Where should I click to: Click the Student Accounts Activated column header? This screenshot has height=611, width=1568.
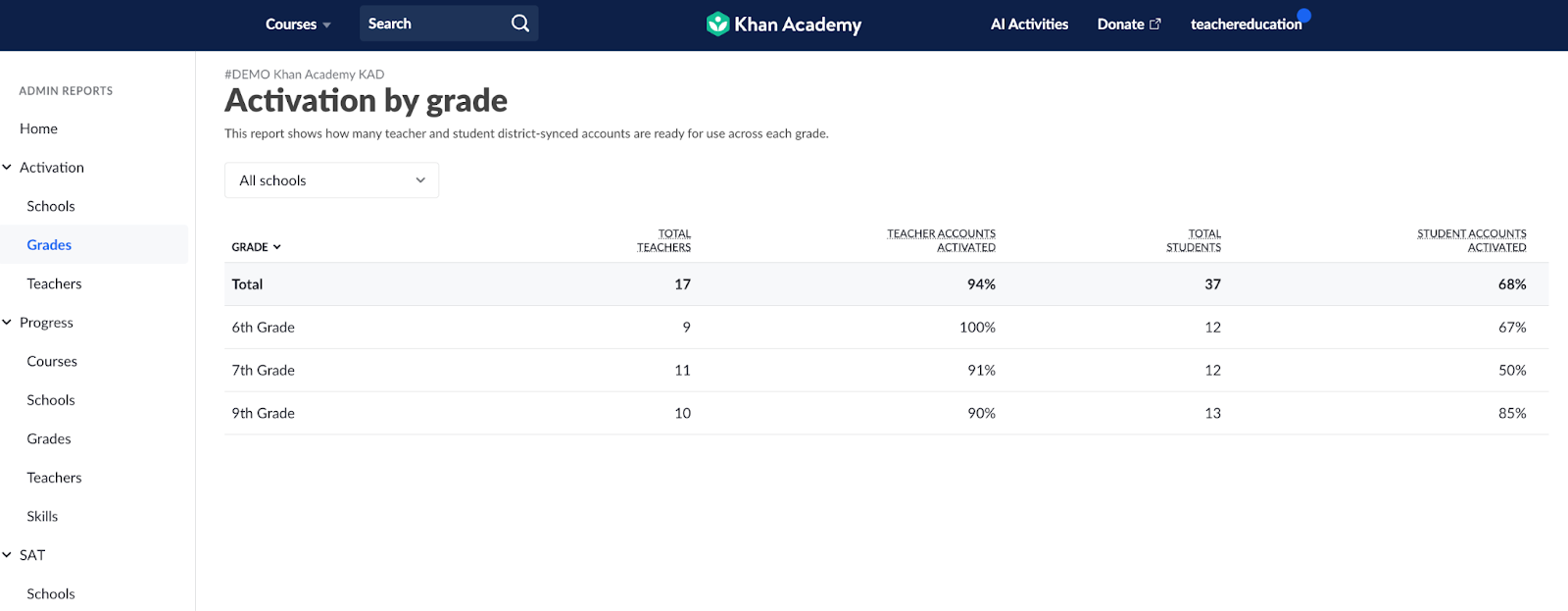click(1471, 240)
